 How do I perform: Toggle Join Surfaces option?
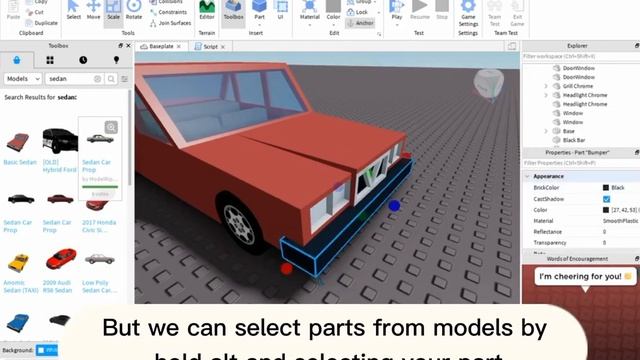tap(170, 23)
